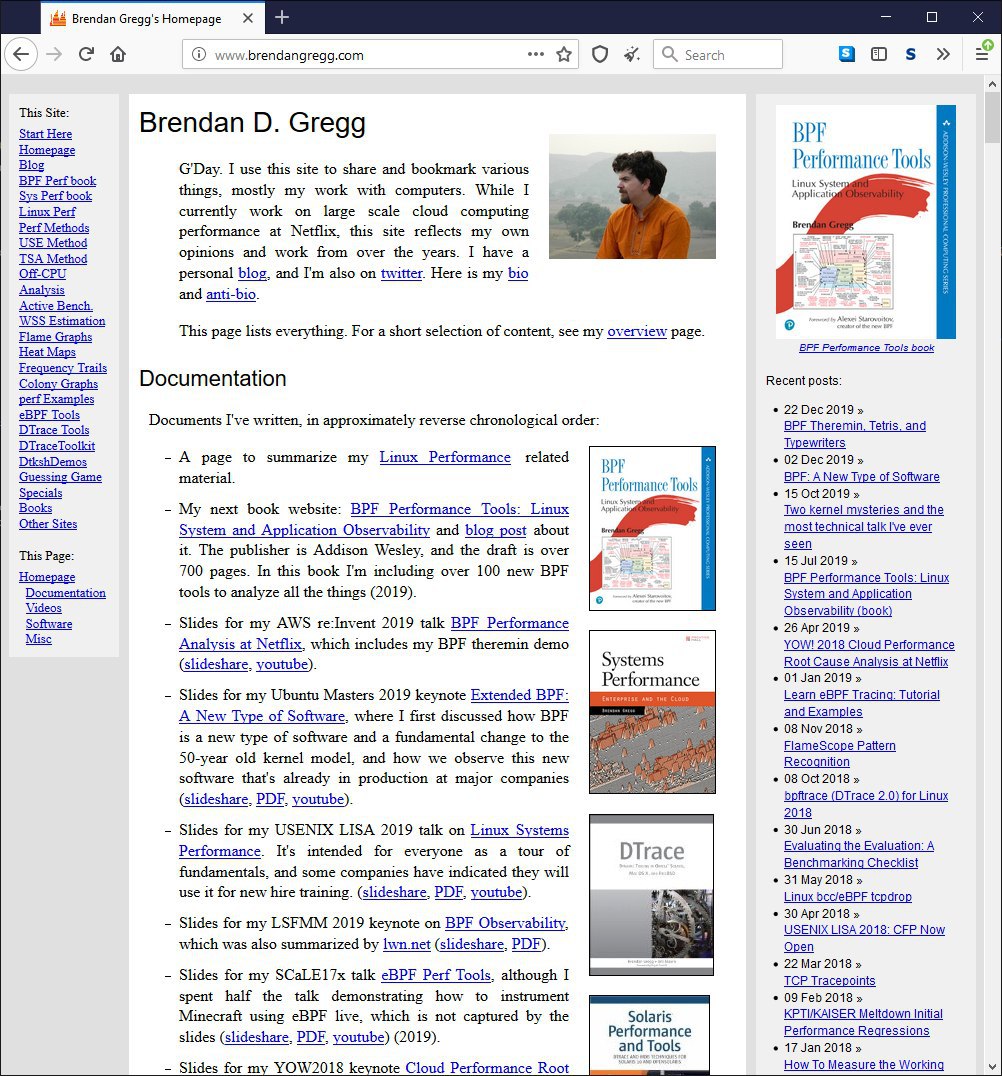Open the overview page link
This screenshot has width=1002, height=1076.
[x=637, y=331]
